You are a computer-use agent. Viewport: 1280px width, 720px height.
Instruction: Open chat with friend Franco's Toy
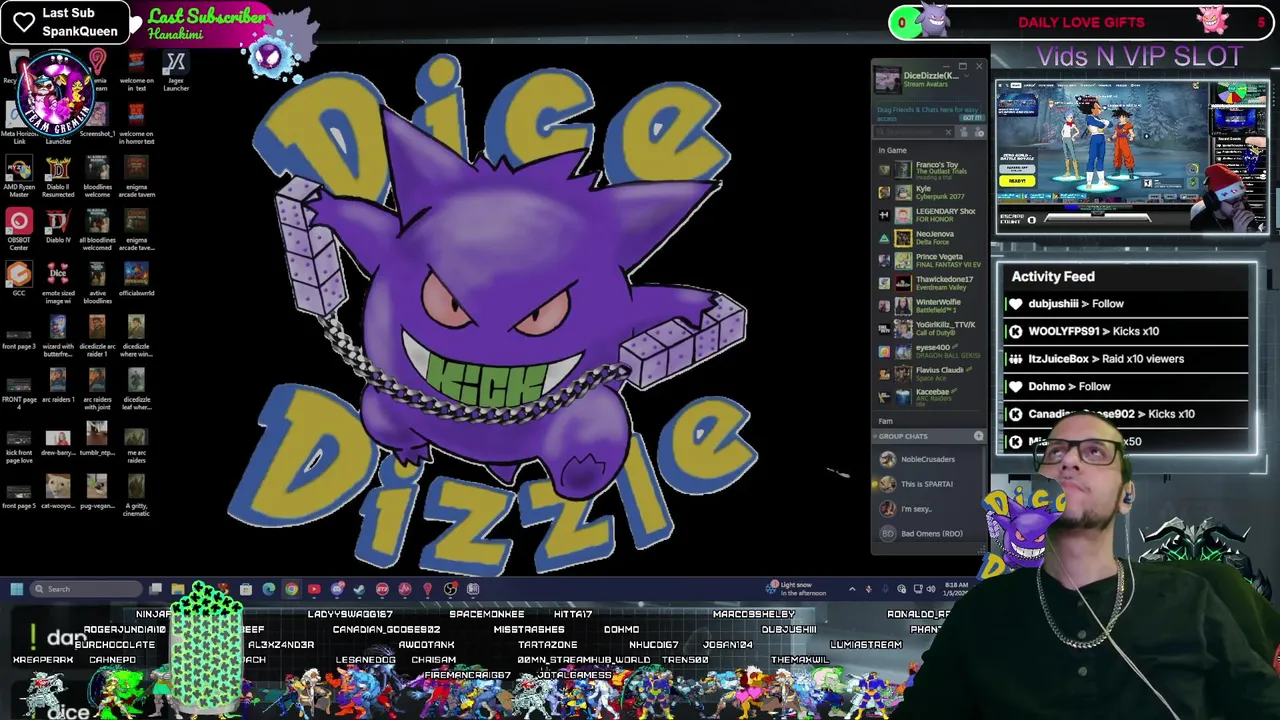(x=930, y=170)
